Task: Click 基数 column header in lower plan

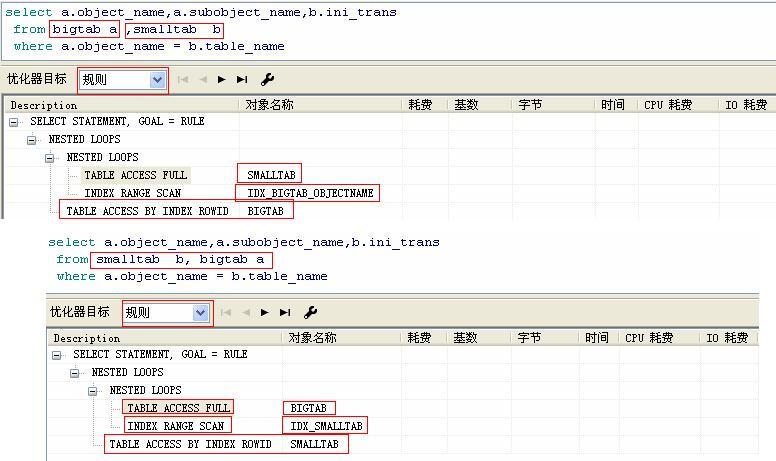Action: [479, 338]
